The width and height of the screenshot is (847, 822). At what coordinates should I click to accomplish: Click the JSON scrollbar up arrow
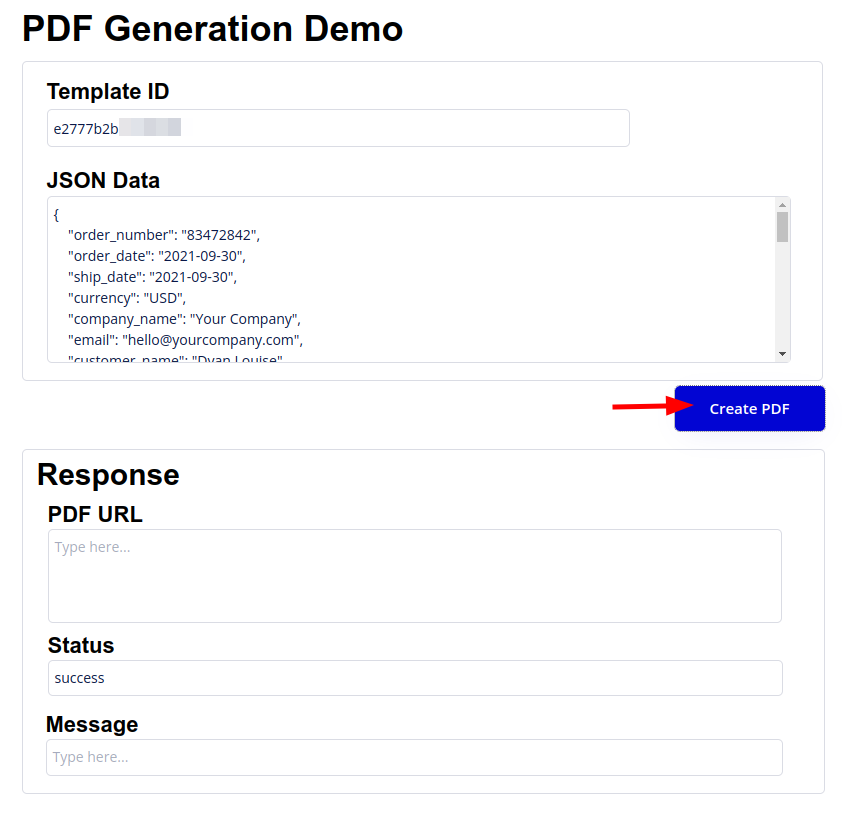point(782,204)
